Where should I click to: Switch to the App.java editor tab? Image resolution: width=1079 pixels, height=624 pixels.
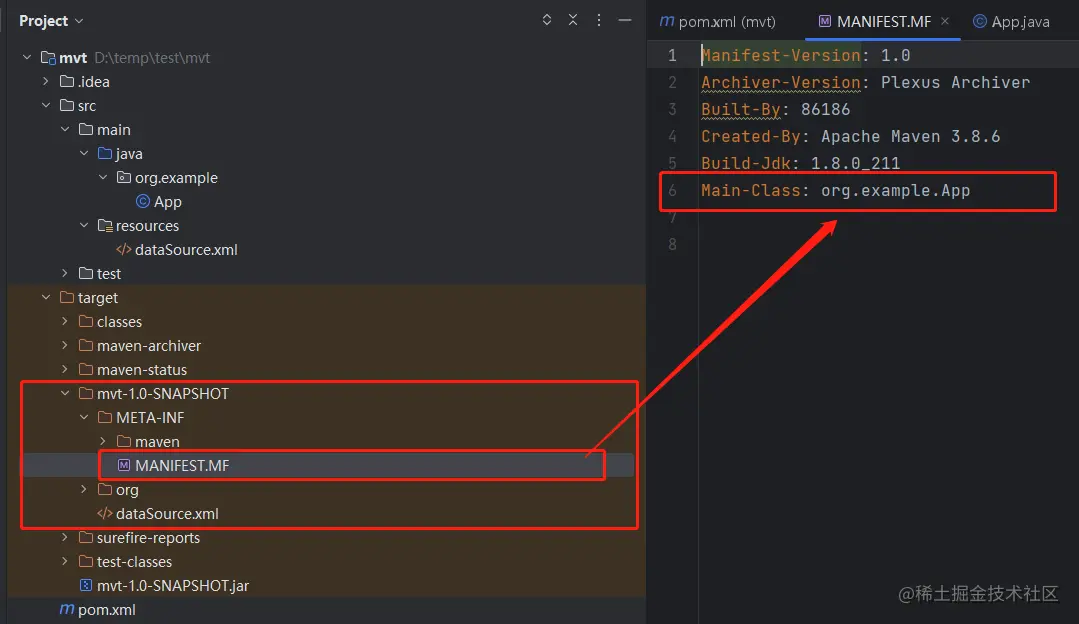(1011, 22)
